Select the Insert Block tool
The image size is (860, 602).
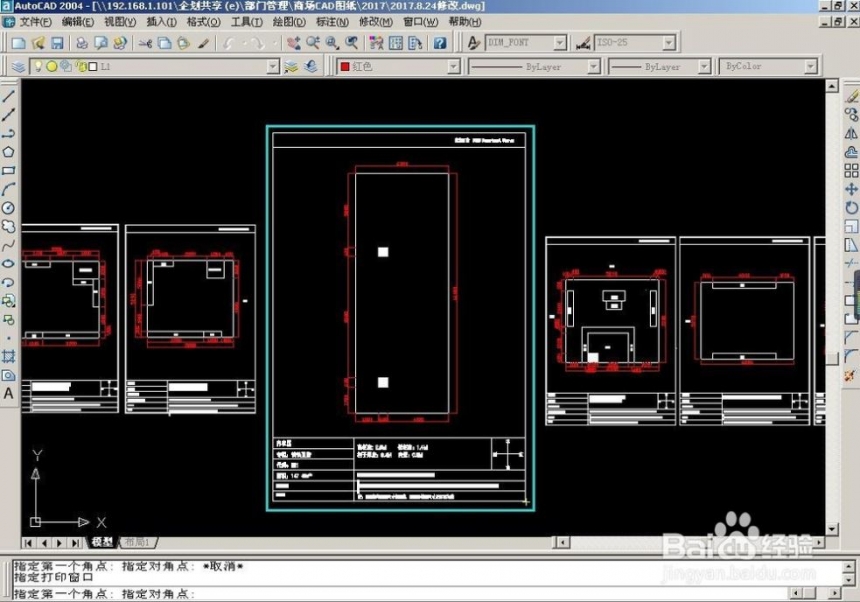pos(9,301)
